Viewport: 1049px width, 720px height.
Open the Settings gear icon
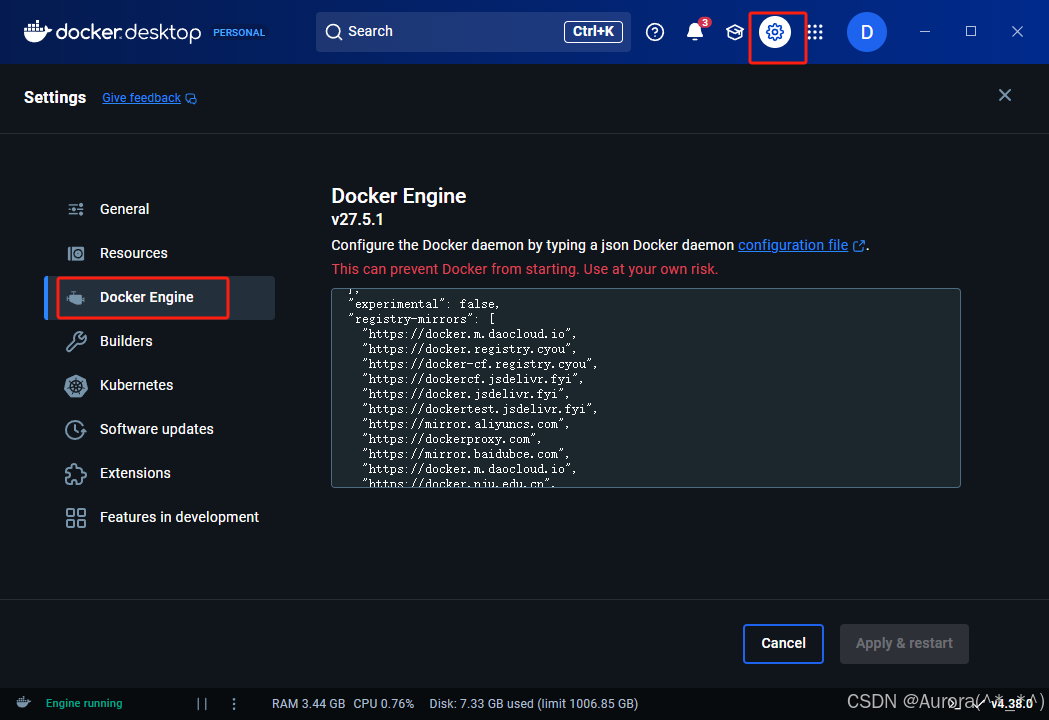(775, 31)
